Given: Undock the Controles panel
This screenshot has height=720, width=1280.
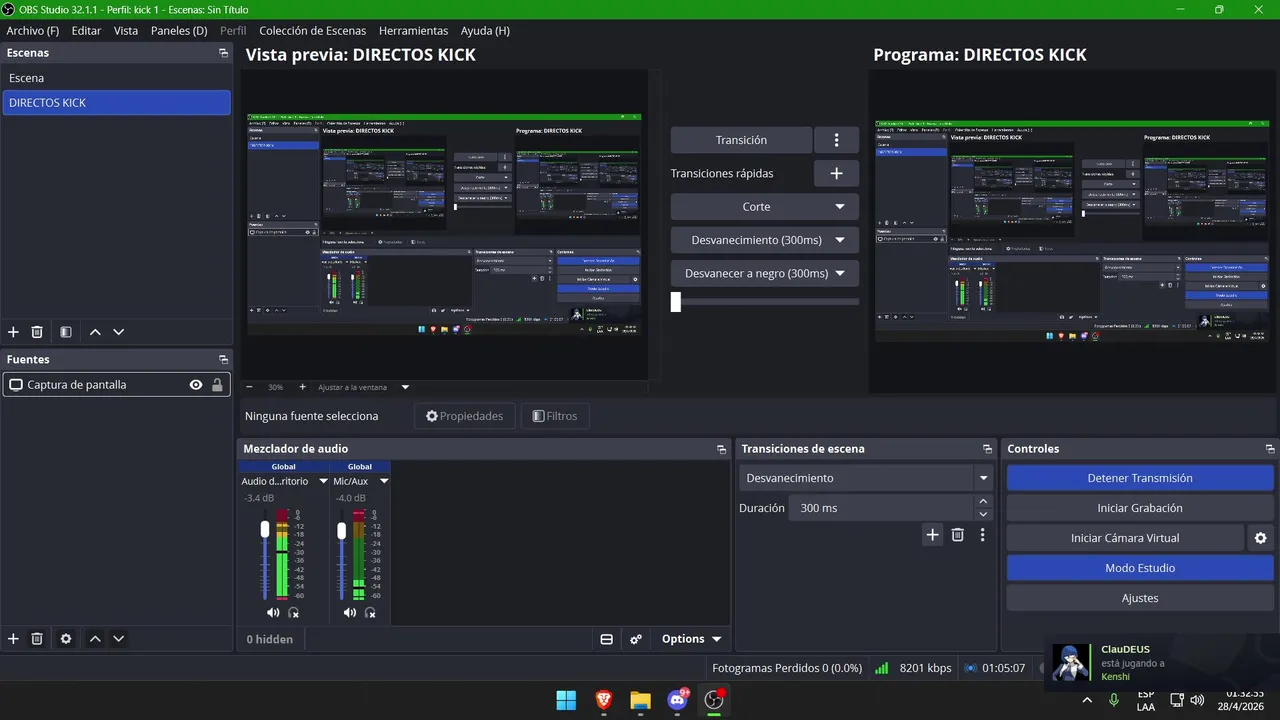Looking at the screenshot, I should coord(1270,449).
